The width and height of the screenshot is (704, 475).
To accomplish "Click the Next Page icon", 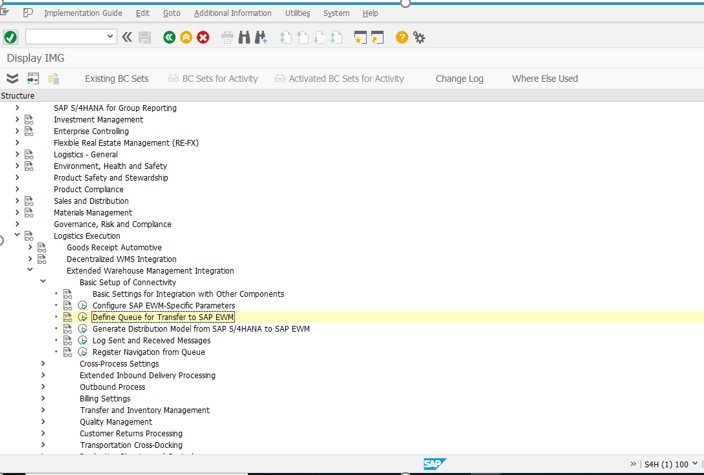I will [319, 37].
